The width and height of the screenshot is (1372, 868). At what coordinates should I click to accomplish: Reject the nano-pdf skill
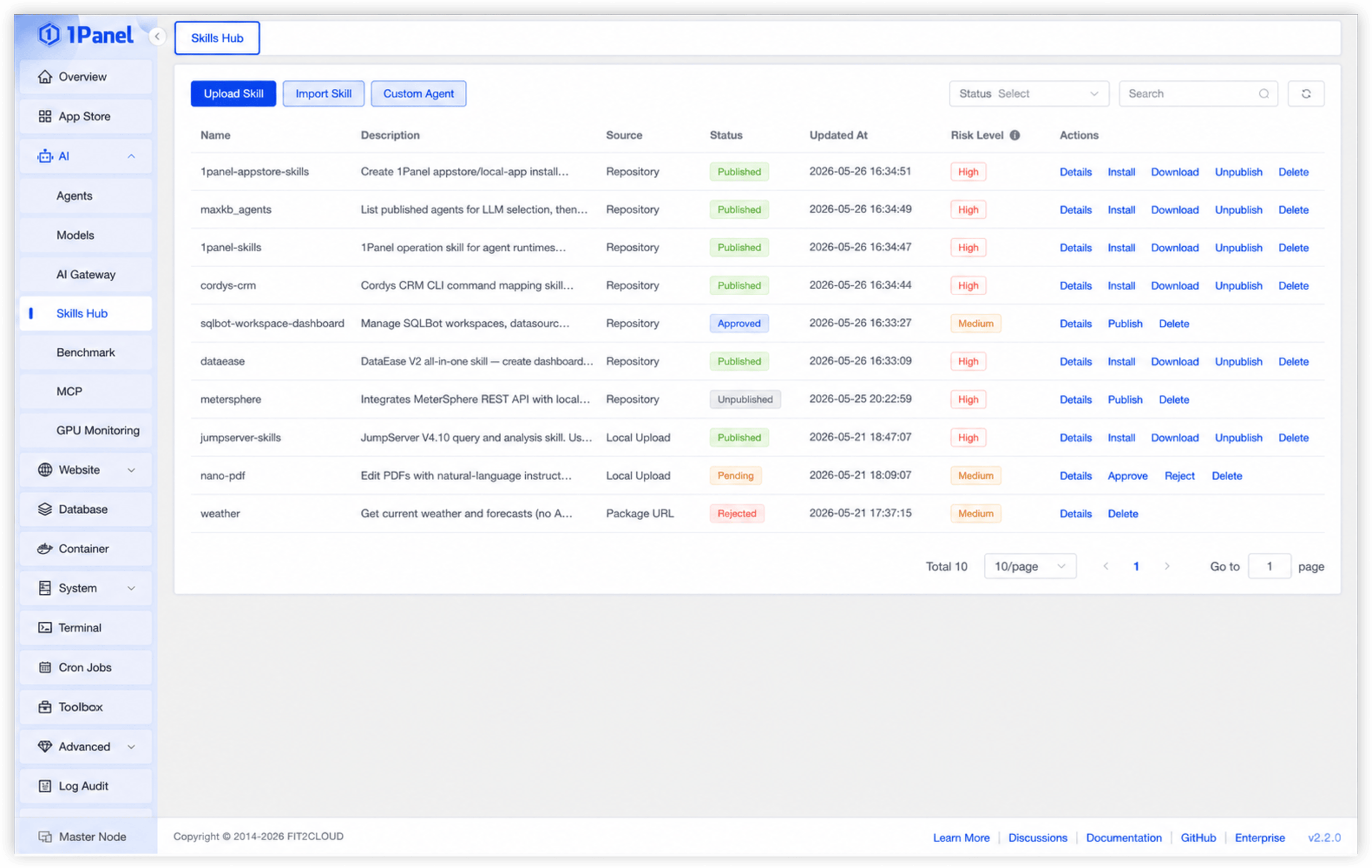click(x=1179, y=476)
